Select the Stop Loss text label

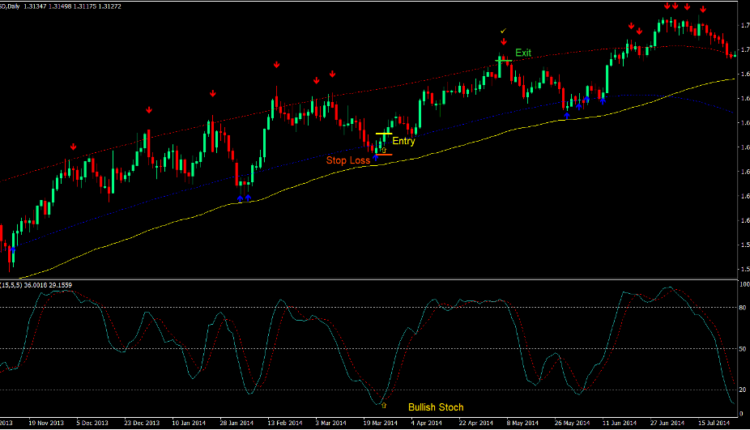(346, 159)
